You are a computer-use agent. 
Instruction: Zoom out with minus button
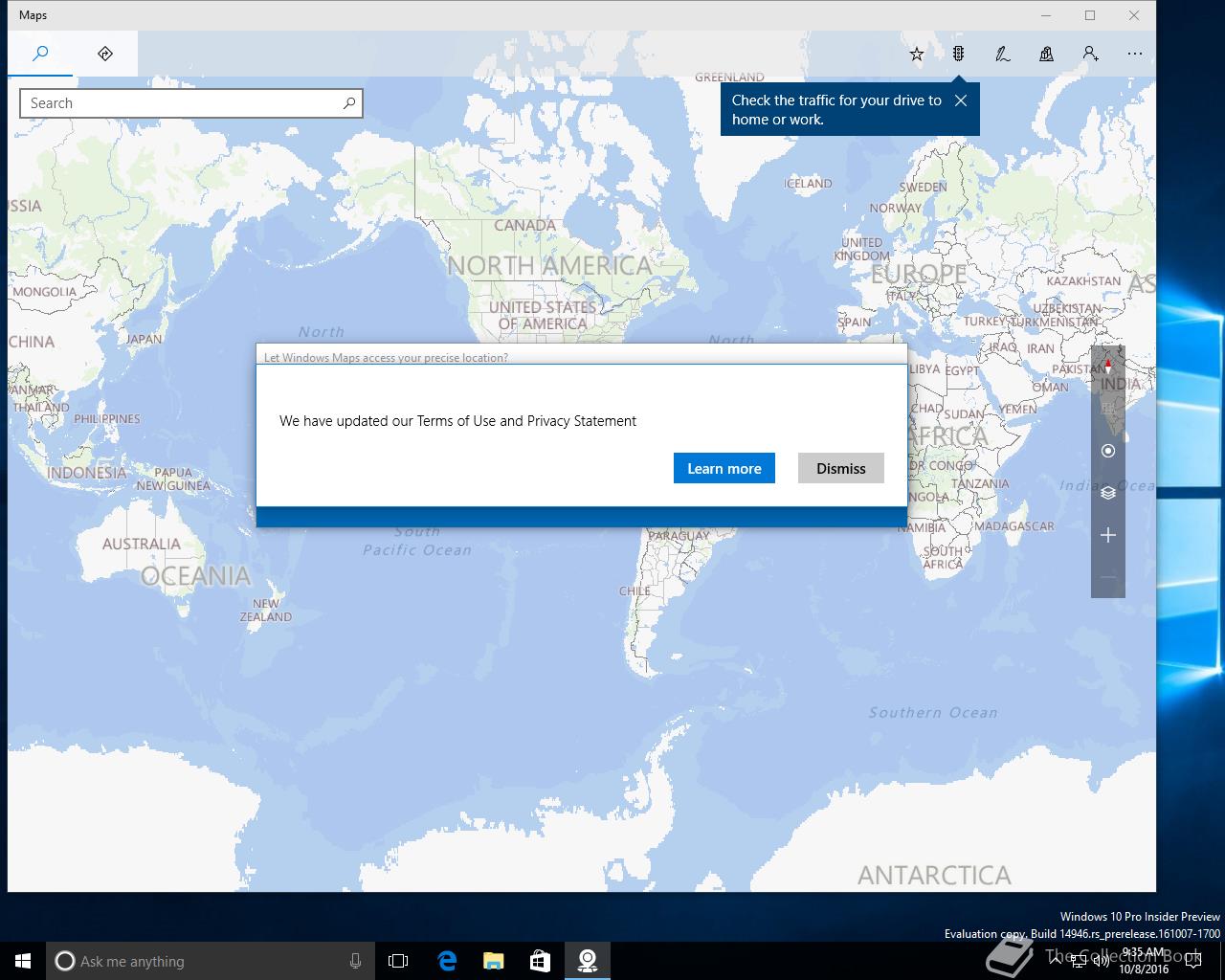1108,577
